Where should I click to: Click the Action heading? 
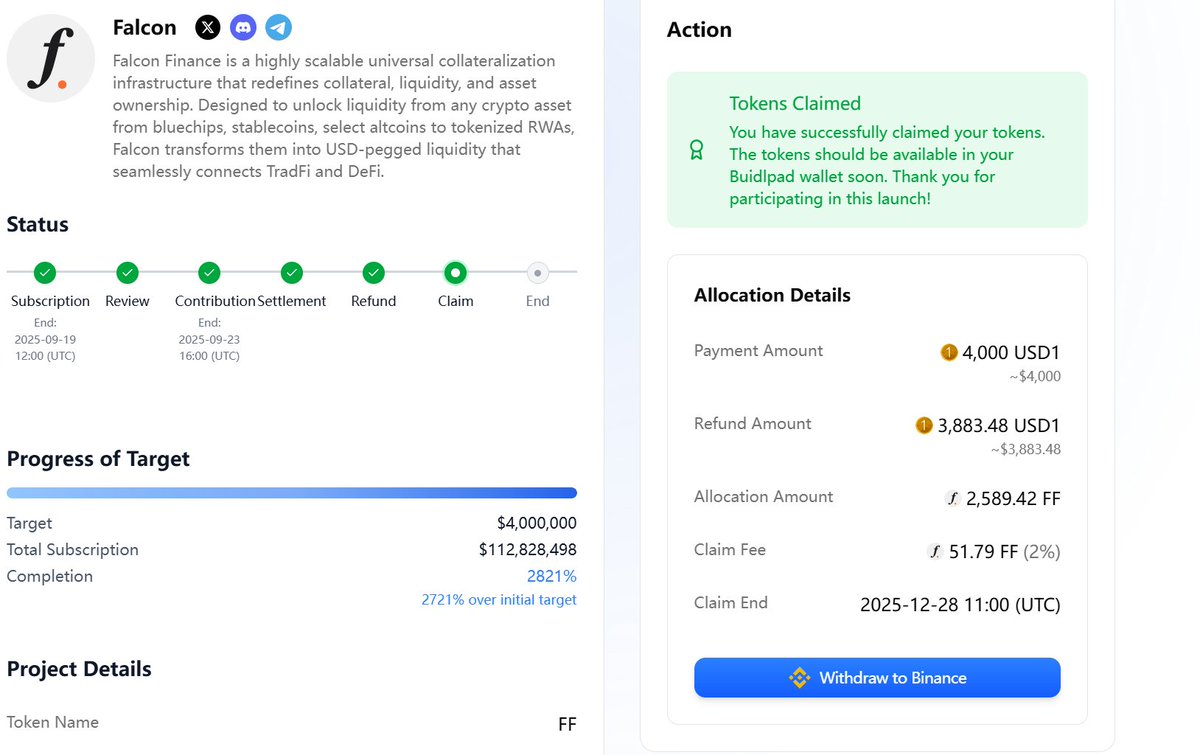pos(699,30)
